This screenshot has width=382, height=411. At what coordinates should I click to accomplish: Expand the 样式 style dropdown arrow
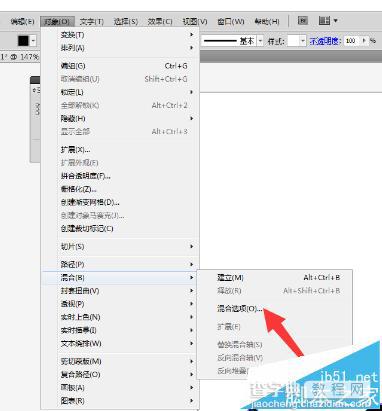click(303, 41)
